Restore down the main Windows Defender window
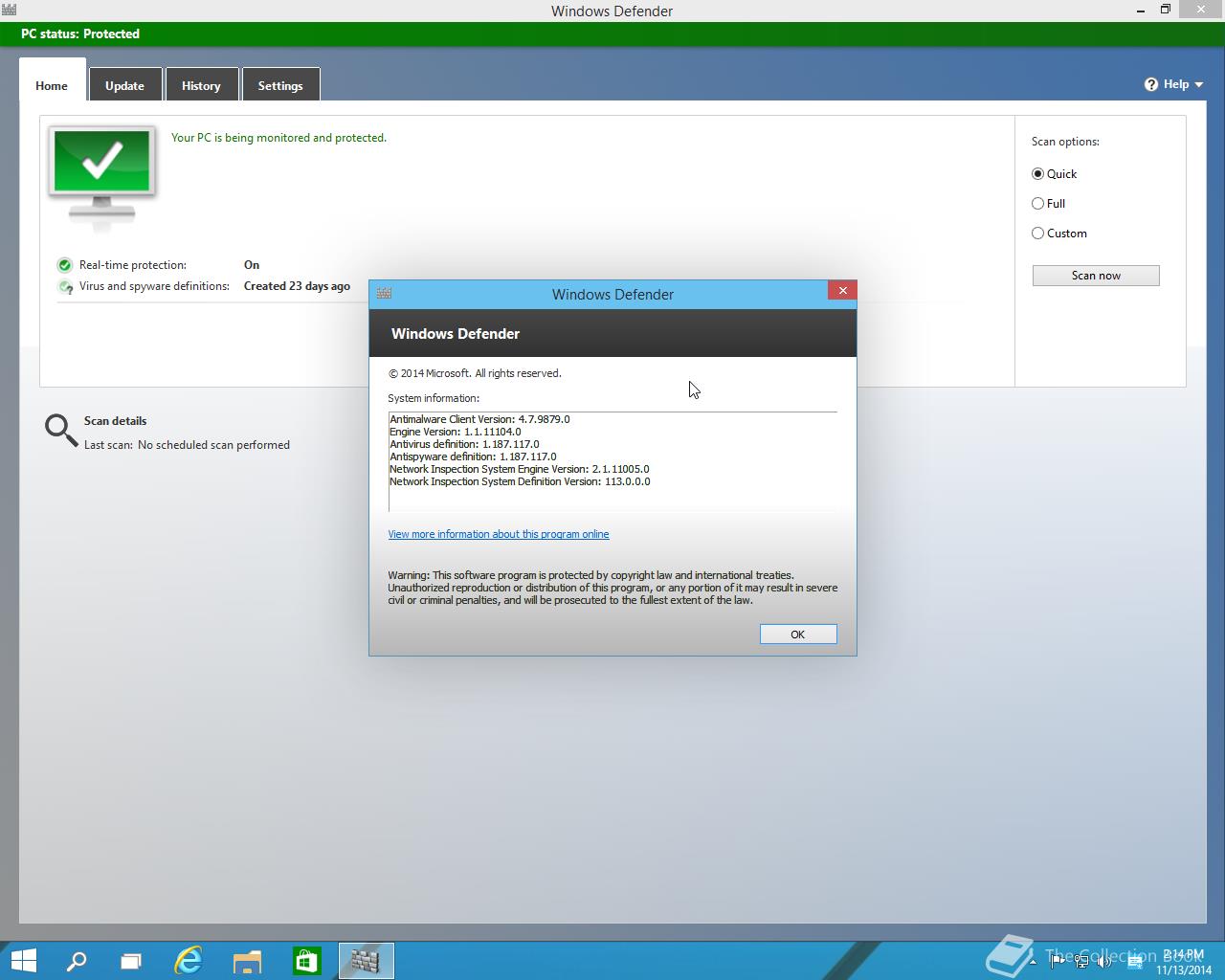1225x980 pixels. (x=1165, y=10)
